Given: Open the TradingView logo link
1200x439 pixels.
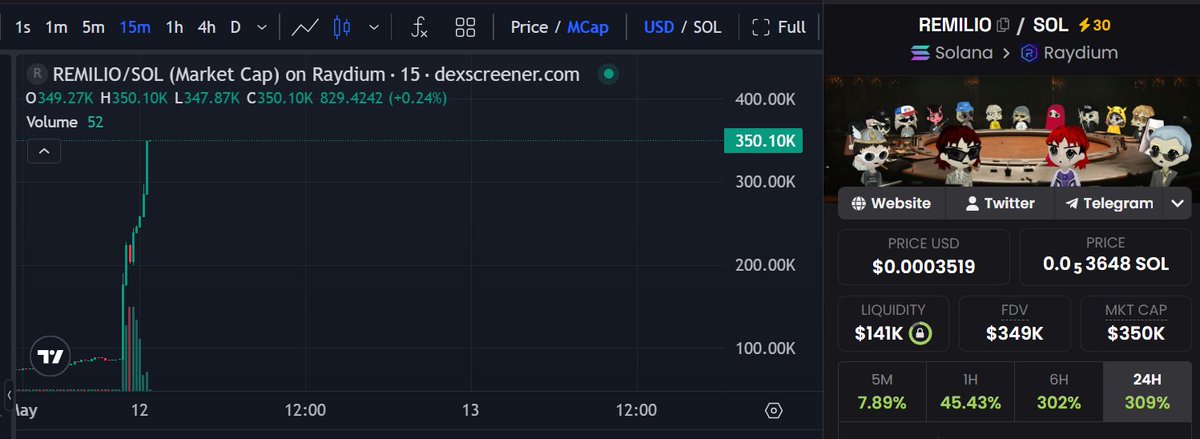Looking at the screenshot, I should (49, 356).
